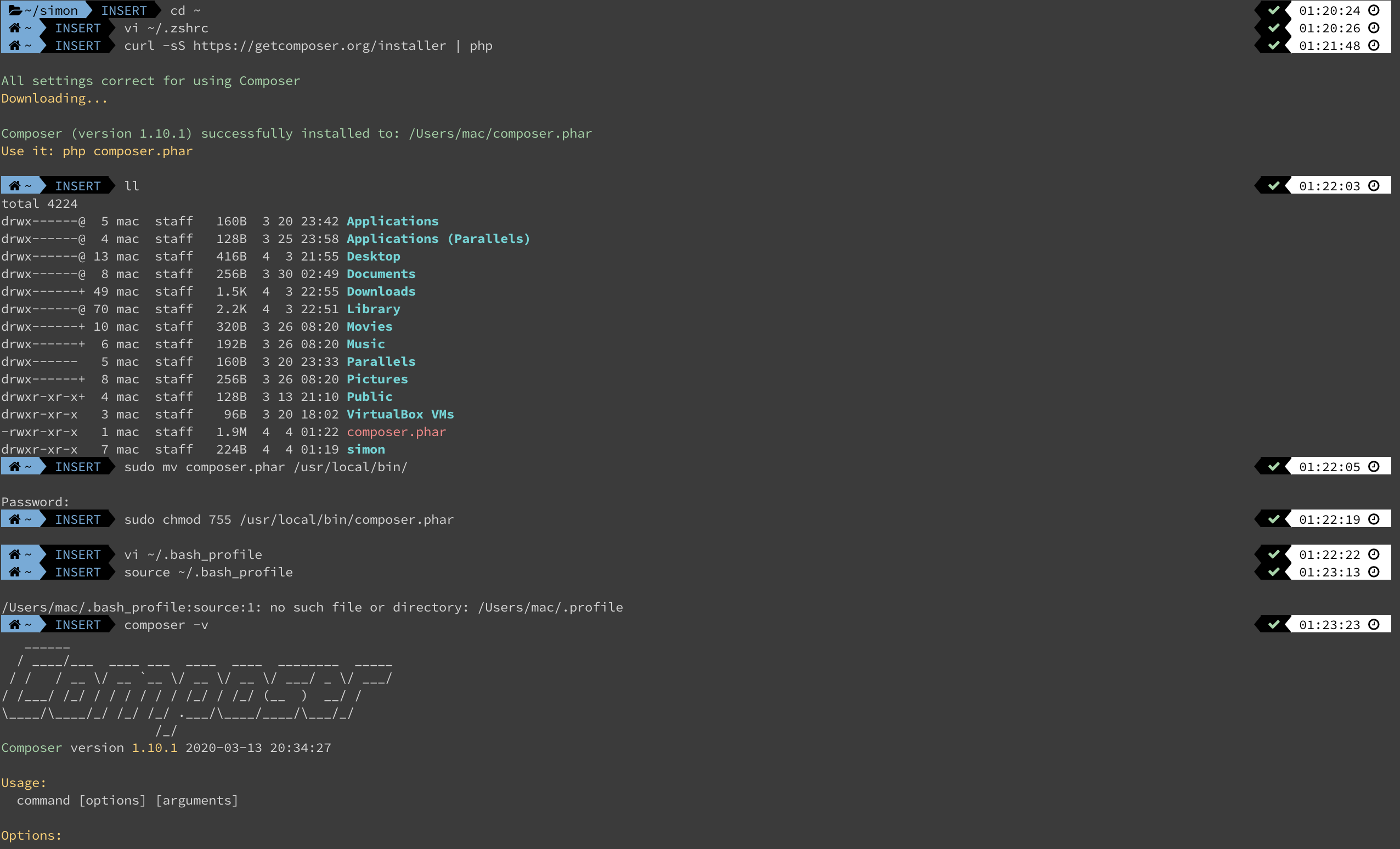Click the clock icon after 01:23:23
The width and height of the screenshot is (1400, 849).
(1374, 625)
